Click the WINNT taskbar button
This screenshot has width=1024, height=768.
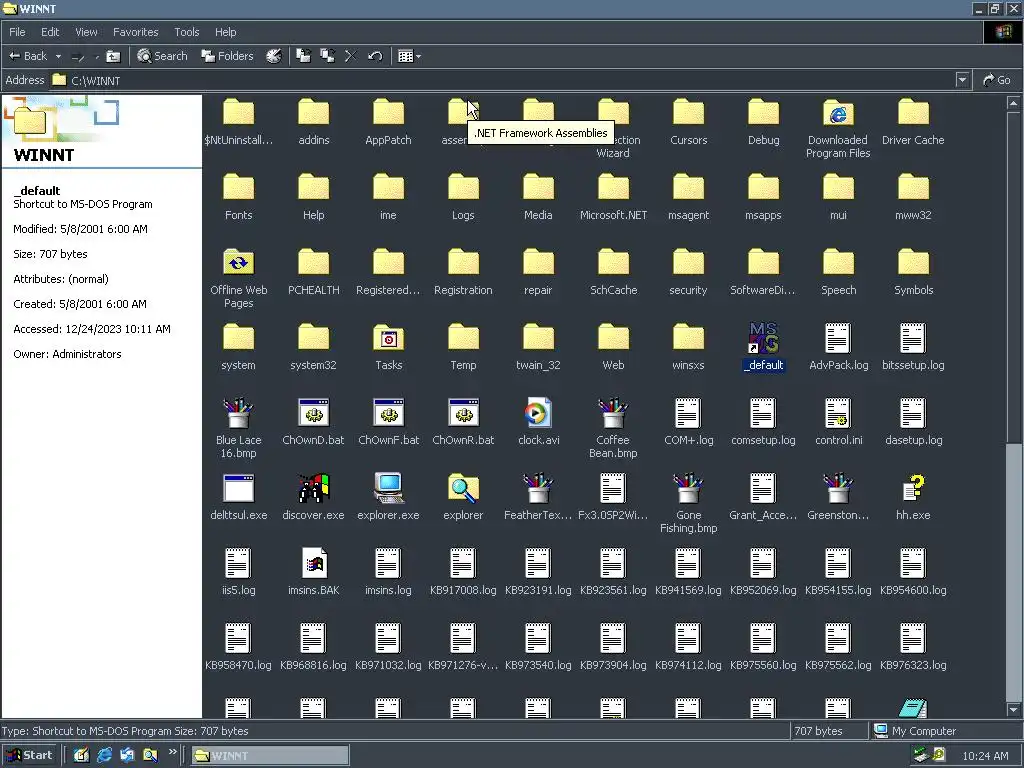pyautogui.click(x=270, y=756)
